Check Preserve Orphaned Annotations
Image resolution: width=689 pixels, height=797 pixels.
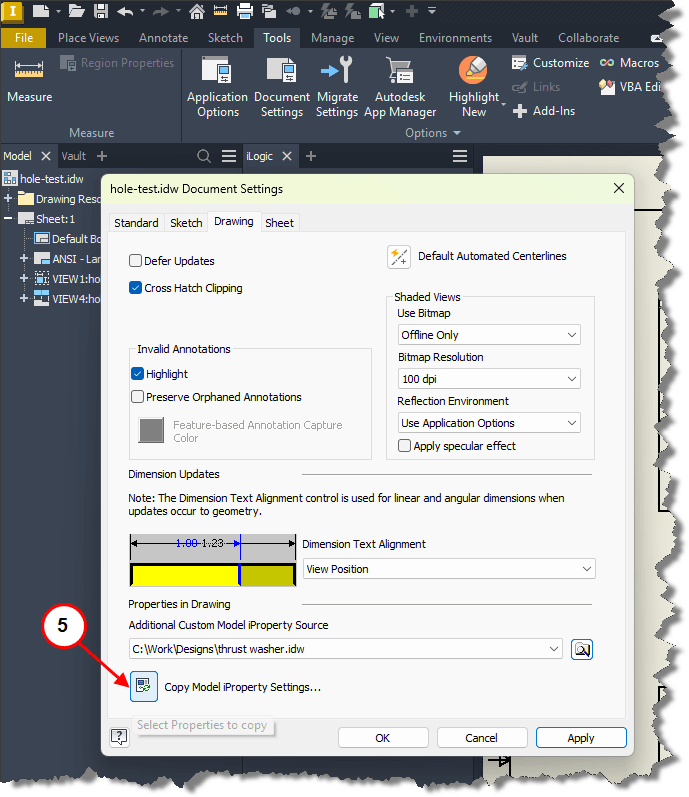(x=137, y=397)
